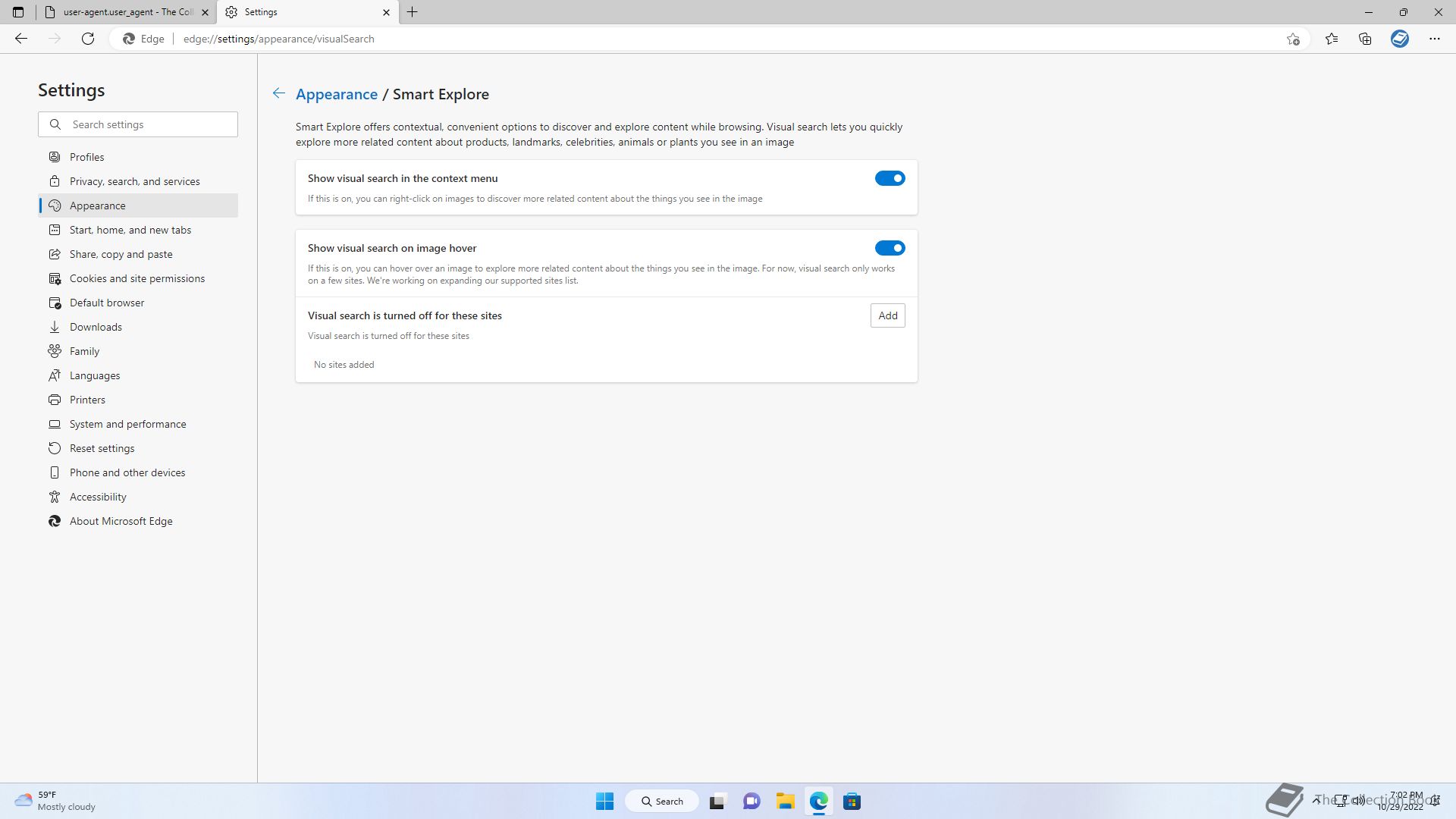Click the Cookies and site permissions icon

point(55,278)
